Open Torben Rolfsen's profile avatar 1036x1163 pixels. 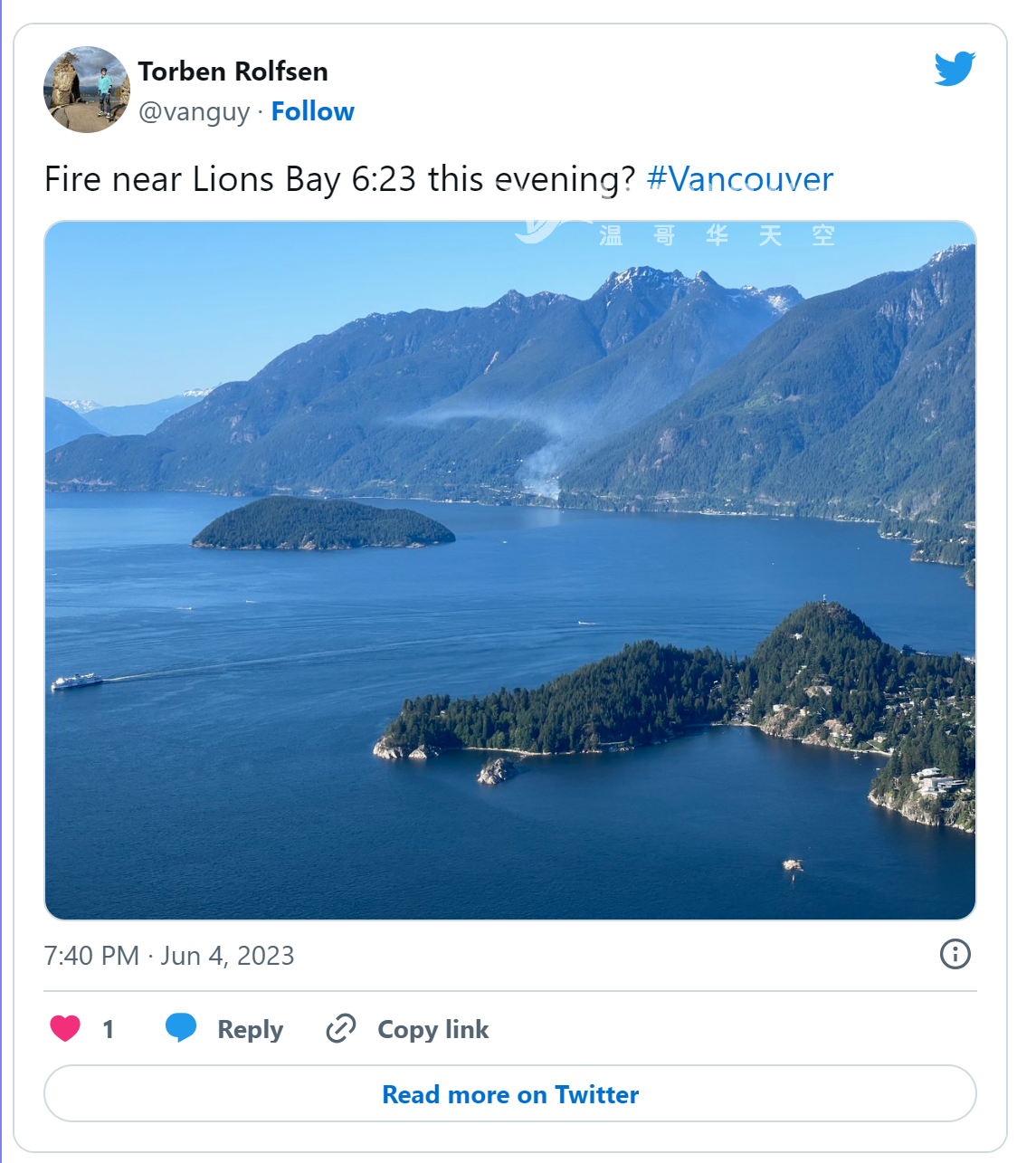click(x=87, y=90)
